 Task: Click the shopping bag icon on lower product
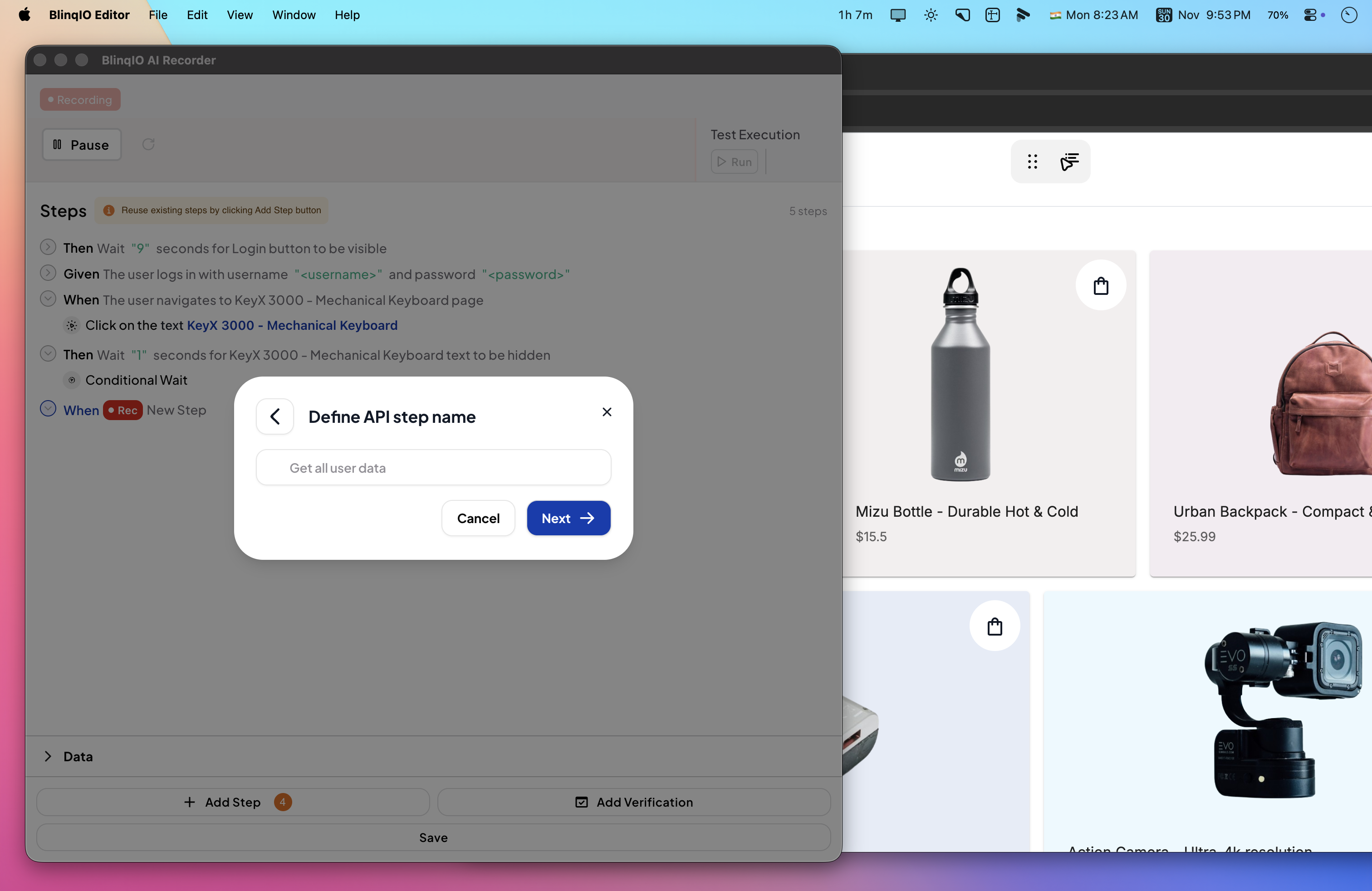coord(995,626)
